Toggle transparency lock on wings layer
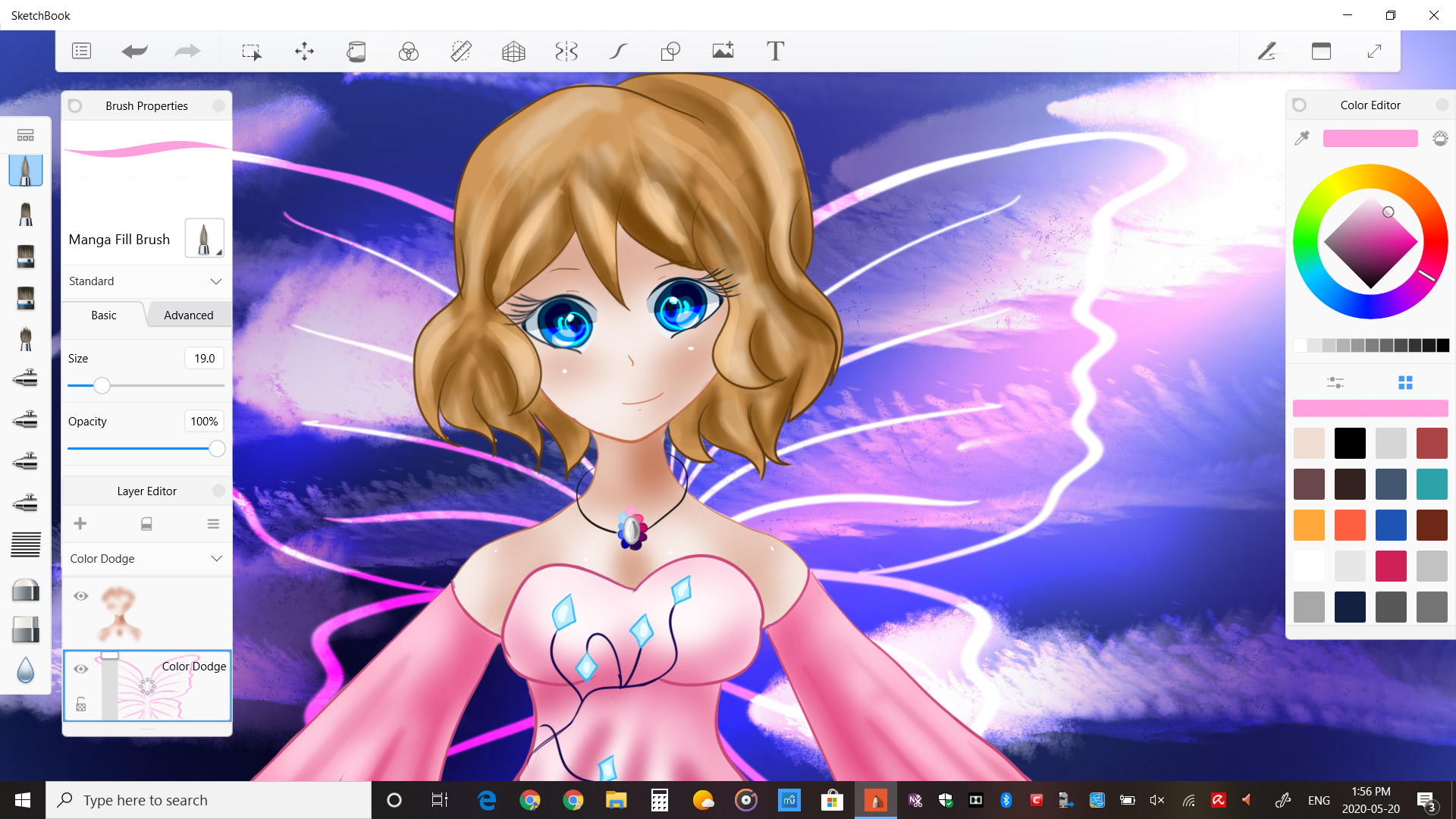Screen dimensions: 1456x819 (x=81, y=705)
